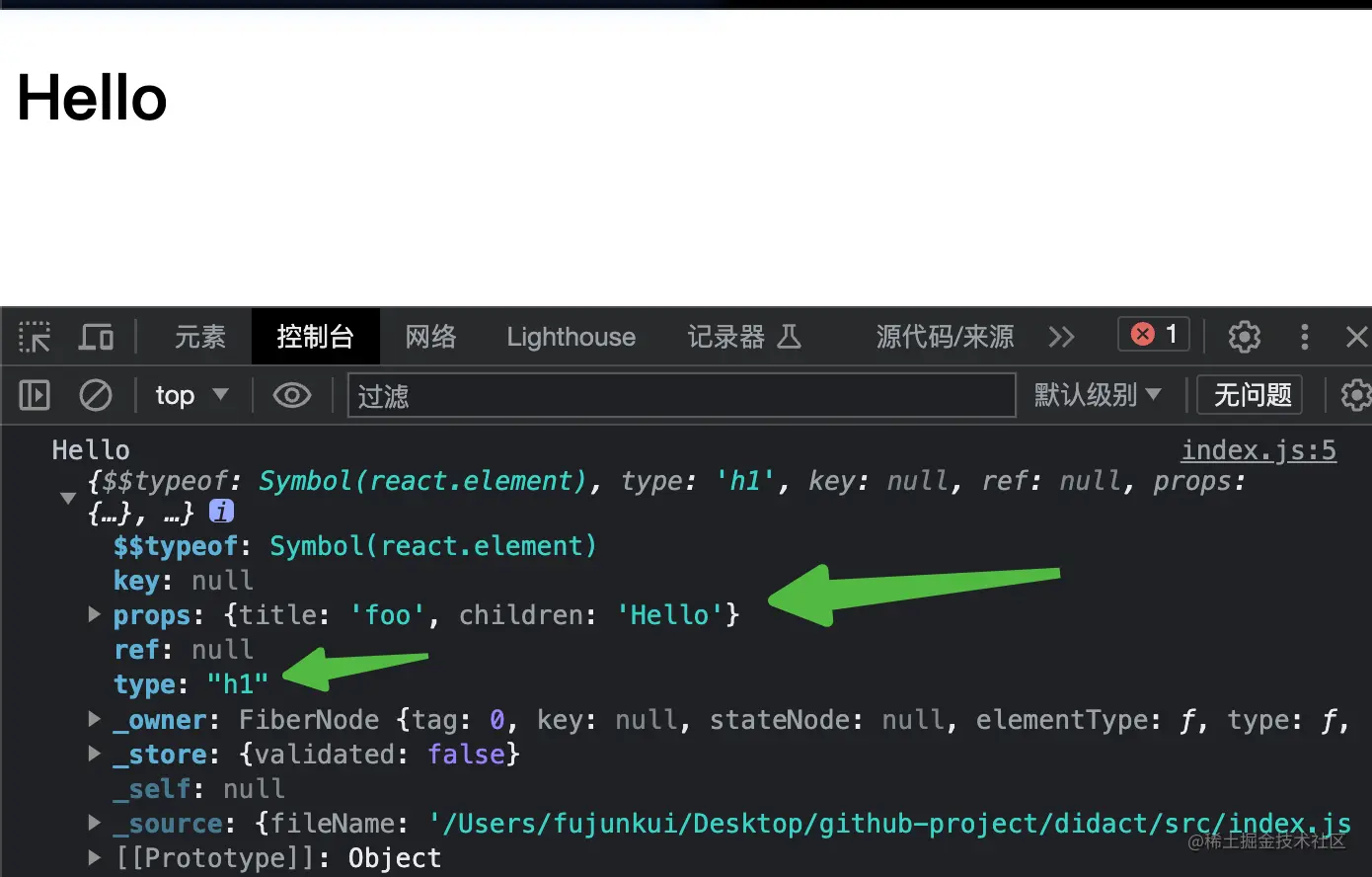1372x877 pixels.
Task: Expand the _owner FiberNode property
Action: coord(95,719)
